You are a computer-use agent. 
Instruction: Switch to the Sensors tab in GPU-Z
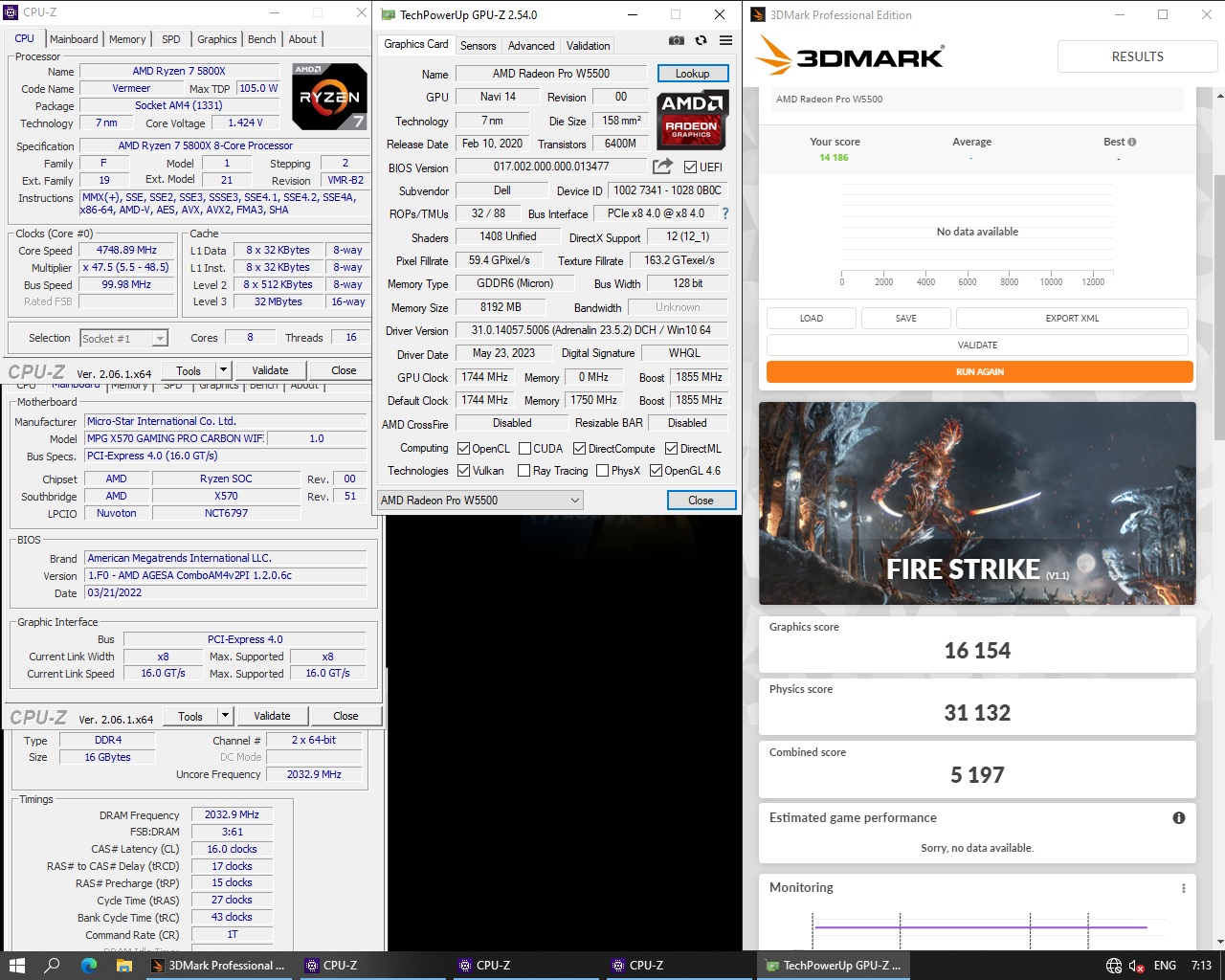click(479, 46)
